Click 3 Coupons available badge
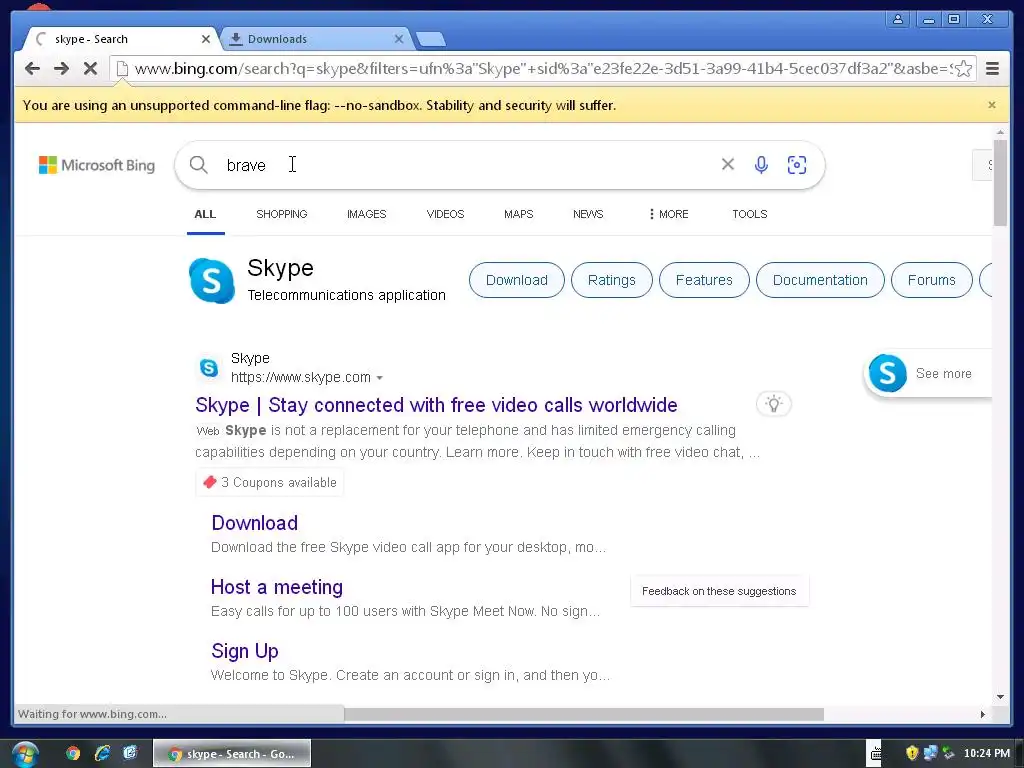 tap(269, 483)
